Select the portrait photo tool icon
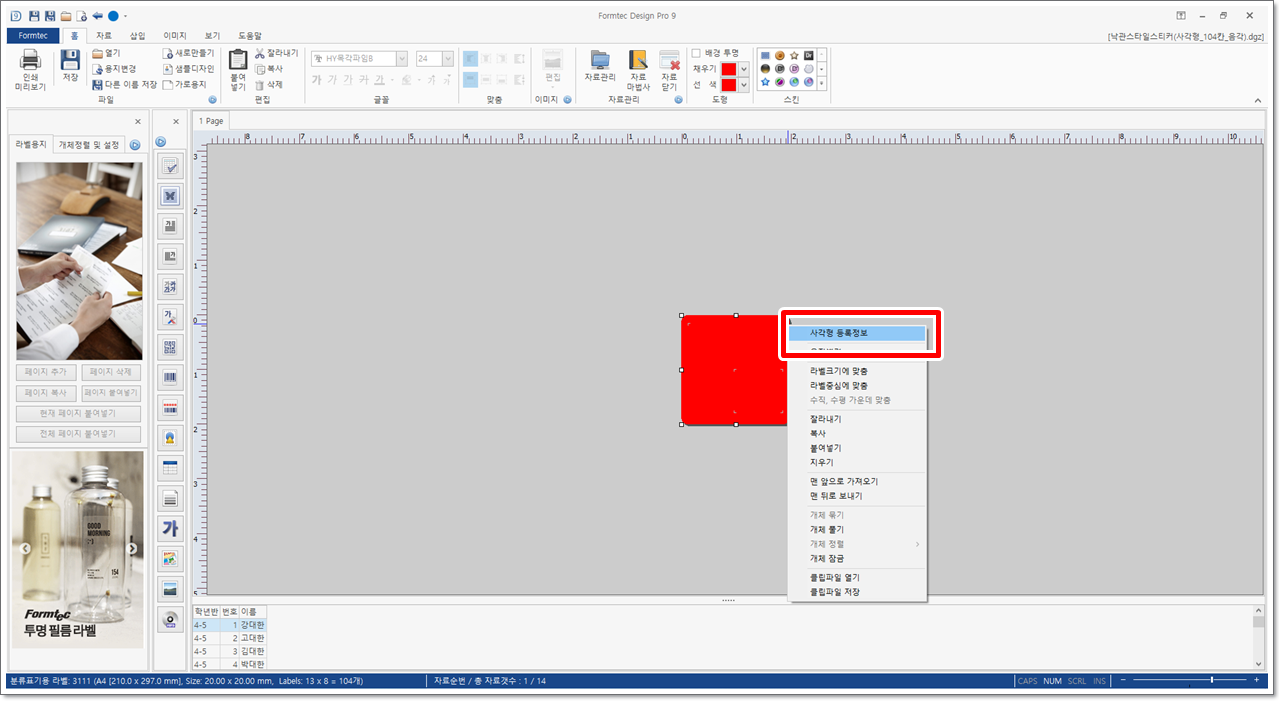The width and height of the screenshot is (1280, 701). 170,438
